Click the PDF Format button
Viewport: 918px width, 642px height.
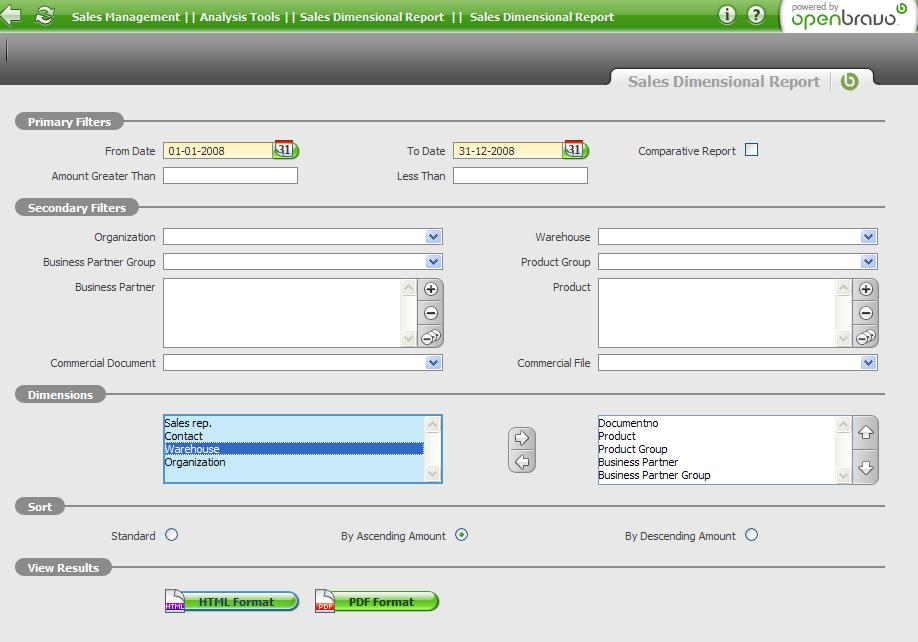pos(377,602)
